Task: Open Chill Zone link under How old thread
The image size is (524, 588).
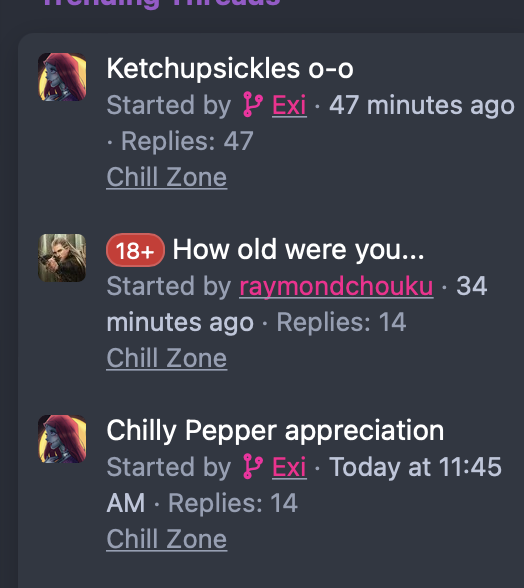Action: [167, 358]
